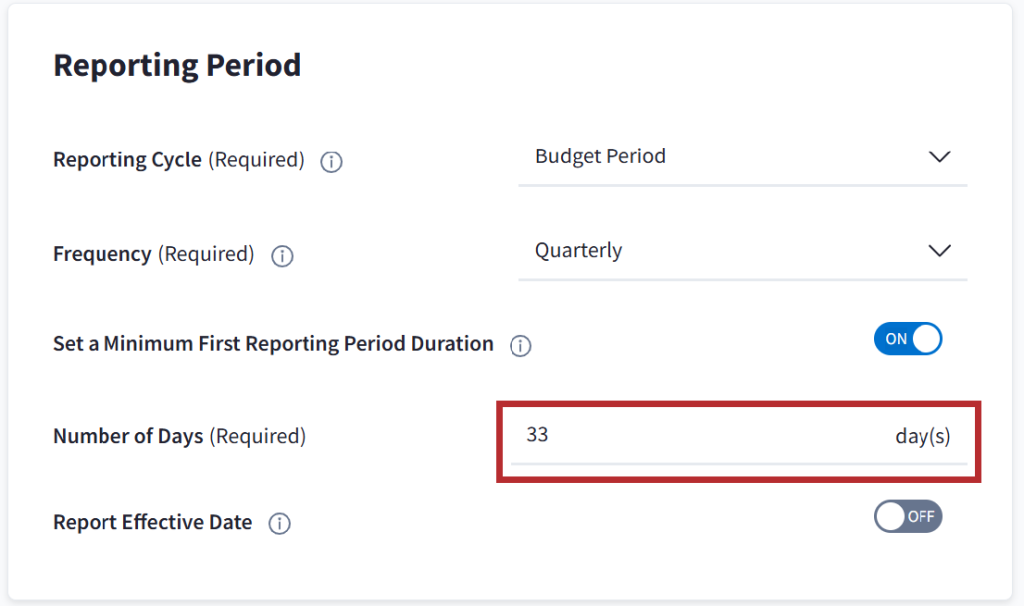
Task: Disable the Minimum First Reporting Period toggle
Action: 908,339
